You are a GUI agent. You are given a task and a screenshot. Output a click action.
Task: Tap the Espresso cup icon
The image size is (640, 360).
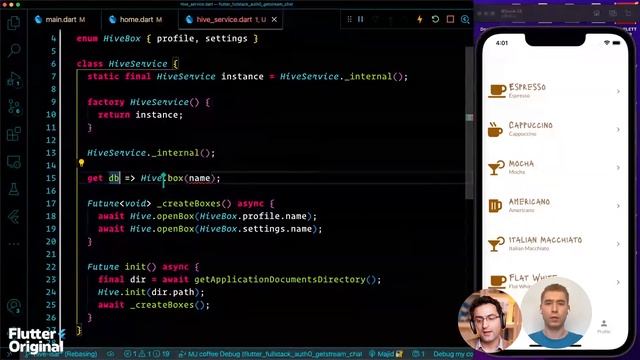coord(497,90)
